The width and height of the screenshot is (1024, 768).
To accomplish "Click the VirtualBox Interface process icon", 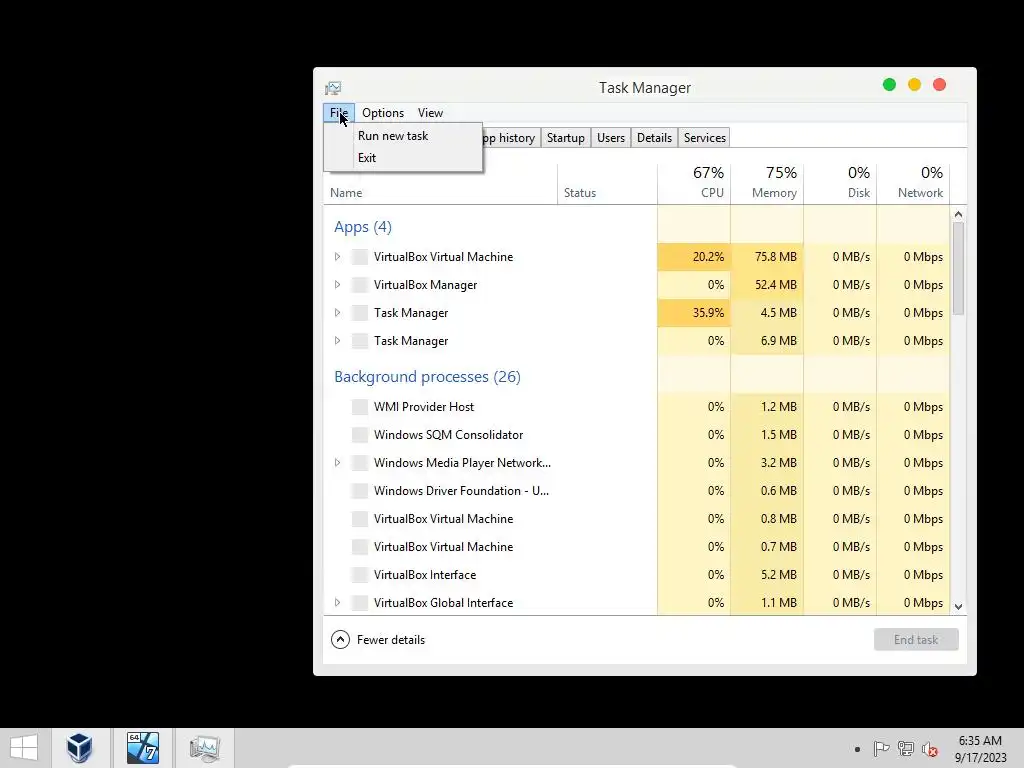I will click(360, 575).
